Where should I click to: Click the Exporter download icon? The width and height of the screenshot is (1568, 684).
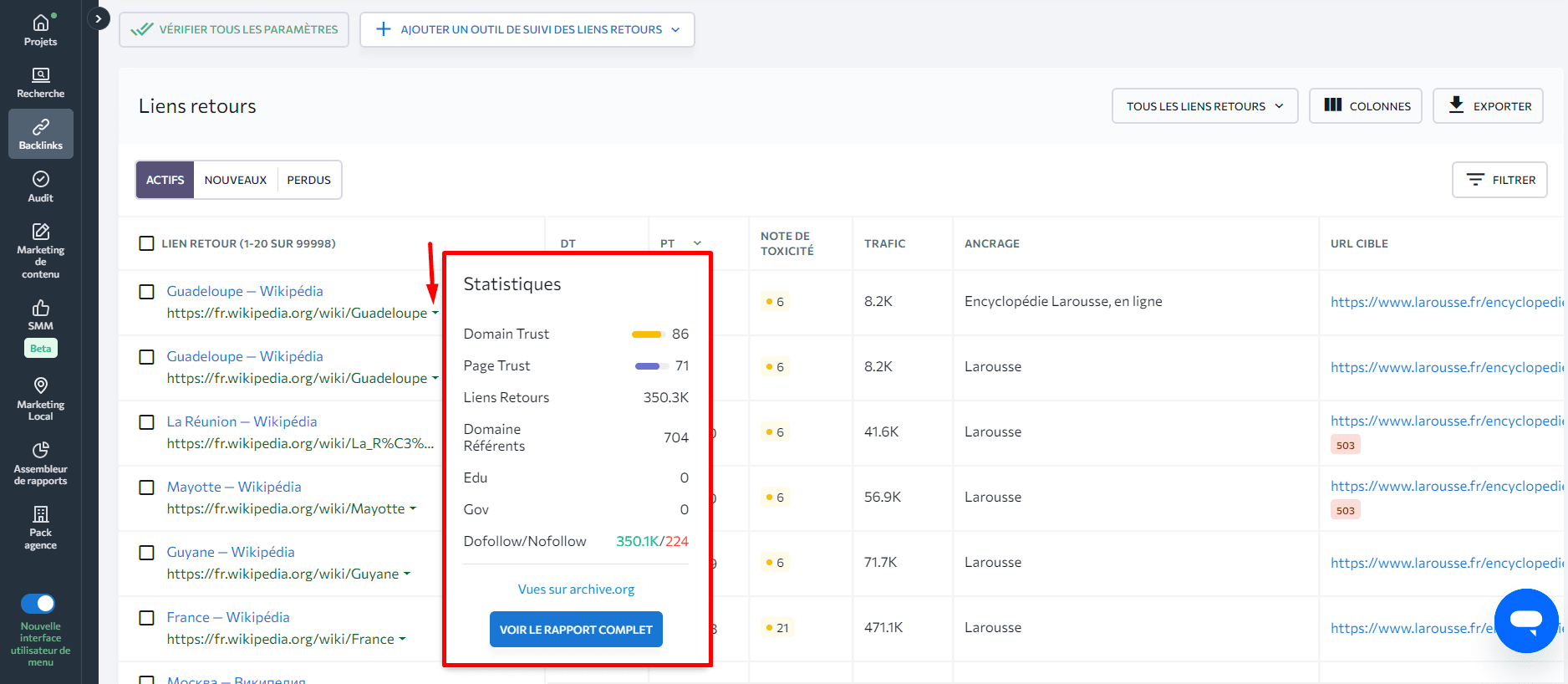(1456, 105)
